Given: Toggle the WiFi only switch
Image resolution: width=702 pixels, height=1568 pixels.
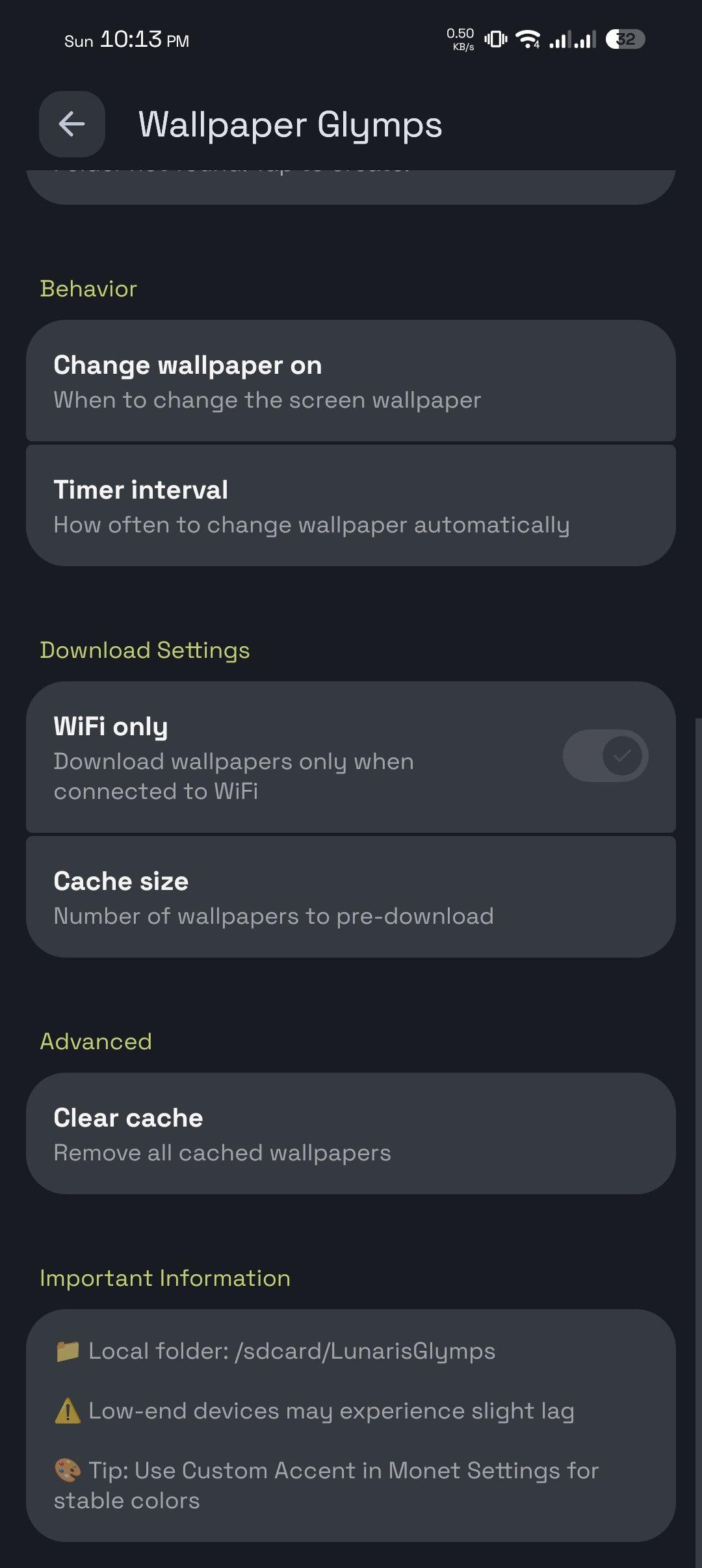Looking at the screenshot, I should click(x=605, y=755).
